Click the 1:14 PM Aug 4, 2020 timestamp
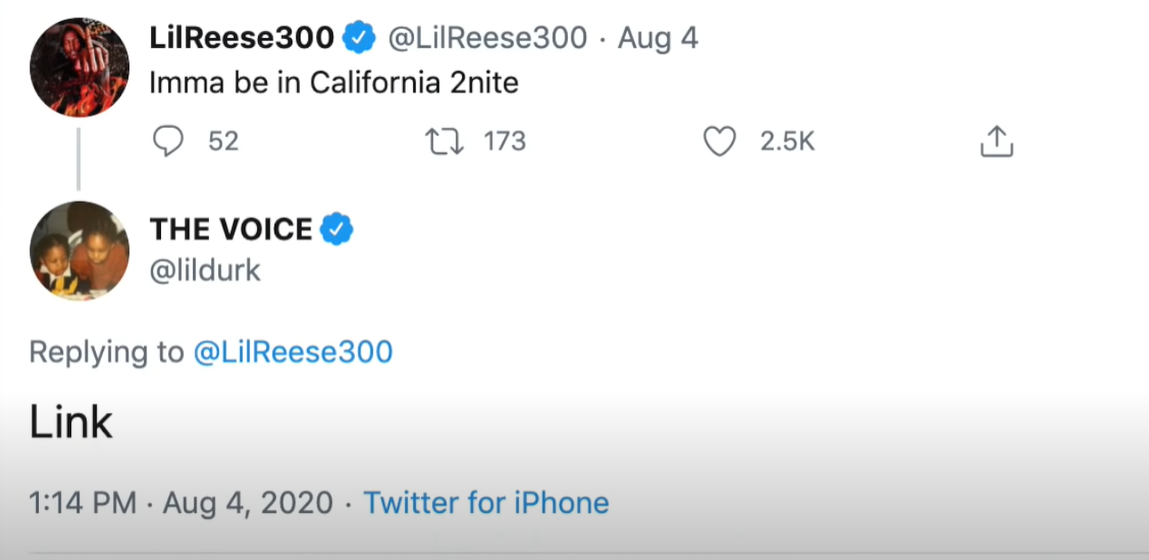The height and width of the screenshot is (560, 1149). click(x=181, y=502)
